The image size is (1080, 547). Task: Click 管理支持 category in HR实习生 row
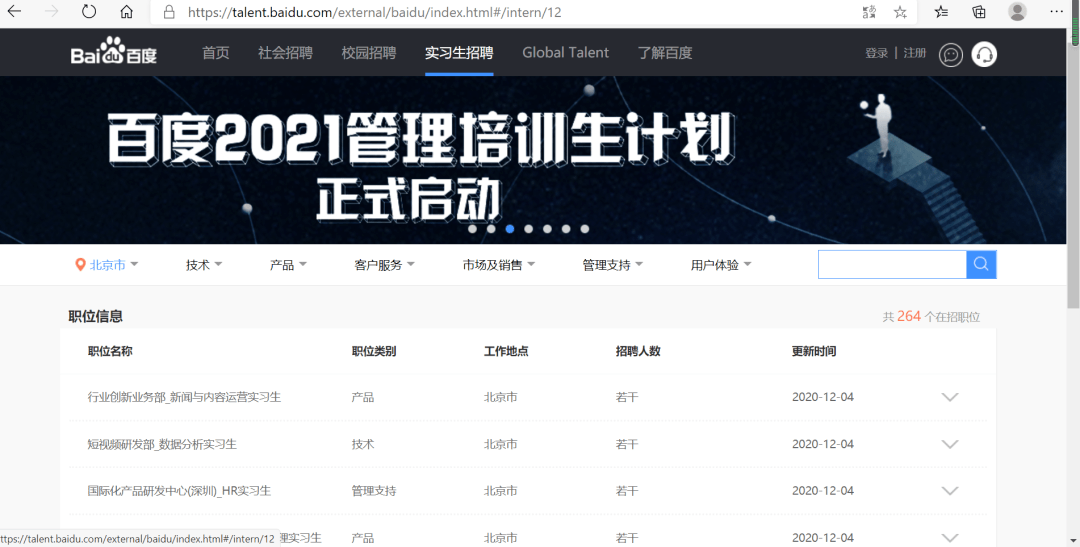pyautogui.click(x=374, y=491)
